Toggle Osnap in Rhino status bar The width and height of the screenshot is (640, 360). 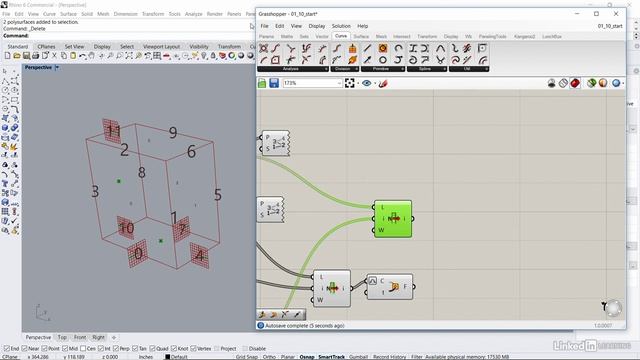[307, 357]
